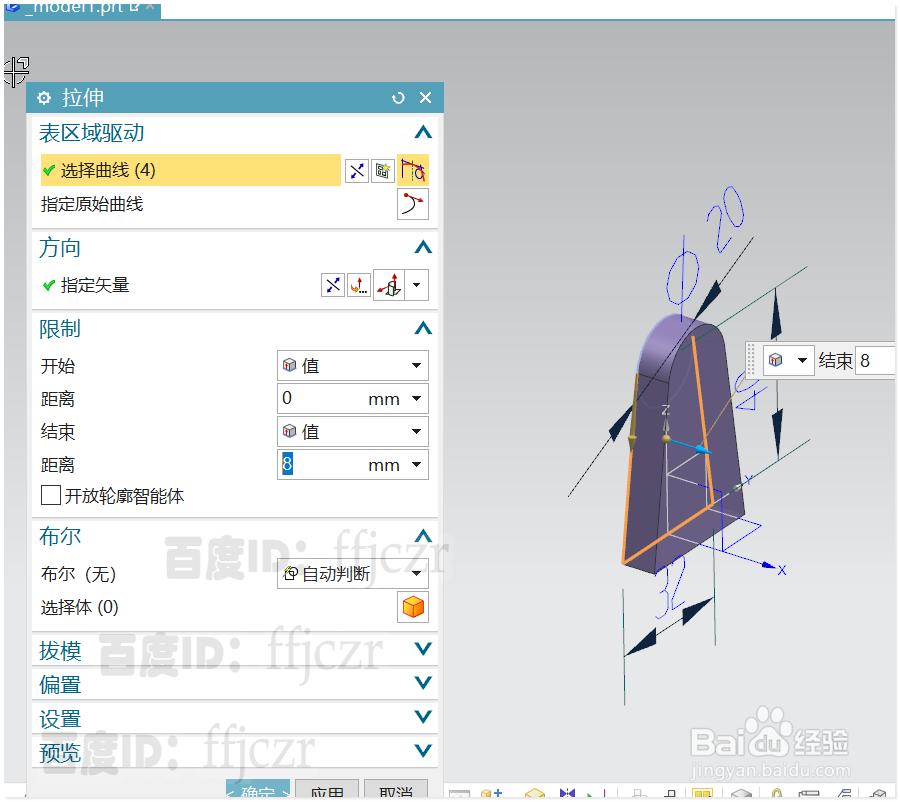
Task: Open the 结束 limit type dropdown showing 值
Action: pos(352,432)
